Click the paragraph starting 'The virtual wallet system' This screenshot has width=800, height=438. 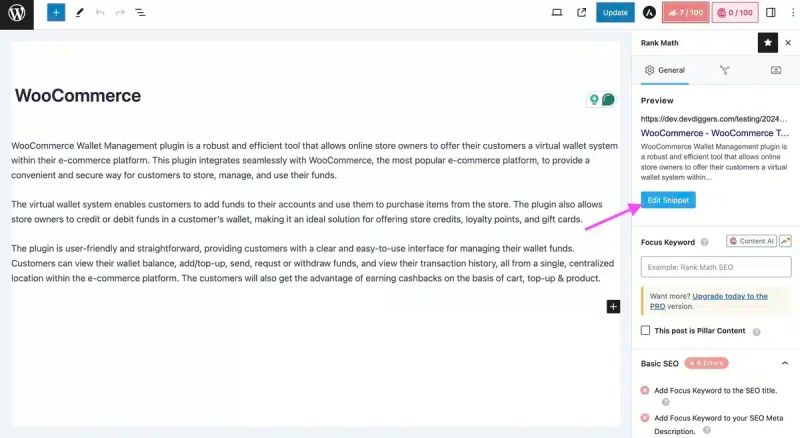pos(307,211)
